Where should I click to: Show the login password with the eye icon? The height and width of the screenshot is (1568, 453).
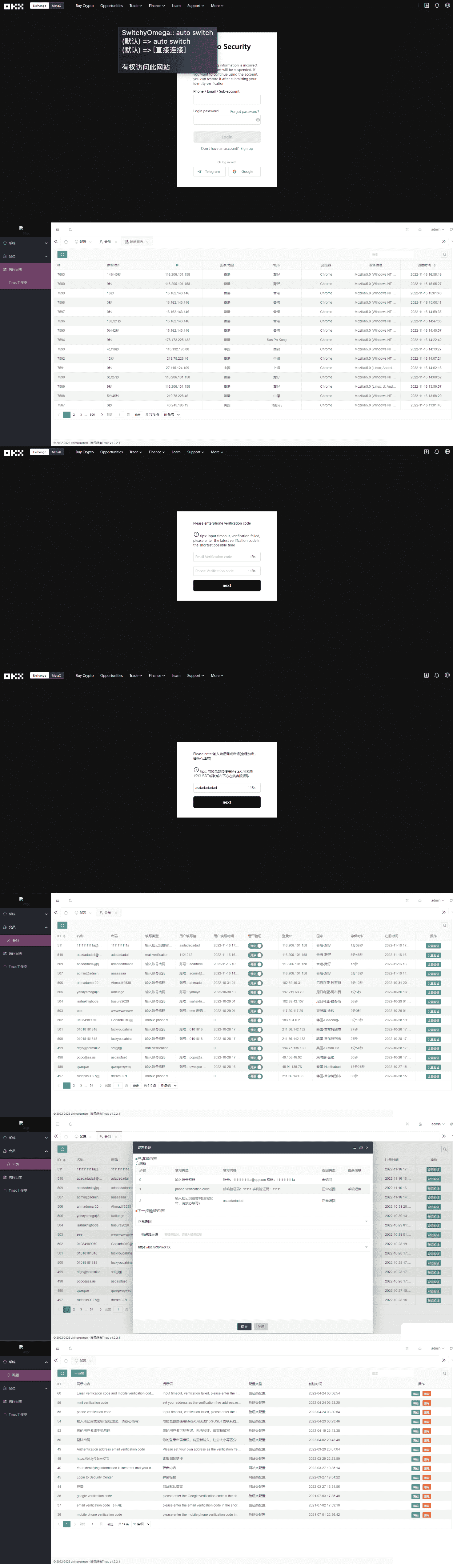(x=258, y=120)
